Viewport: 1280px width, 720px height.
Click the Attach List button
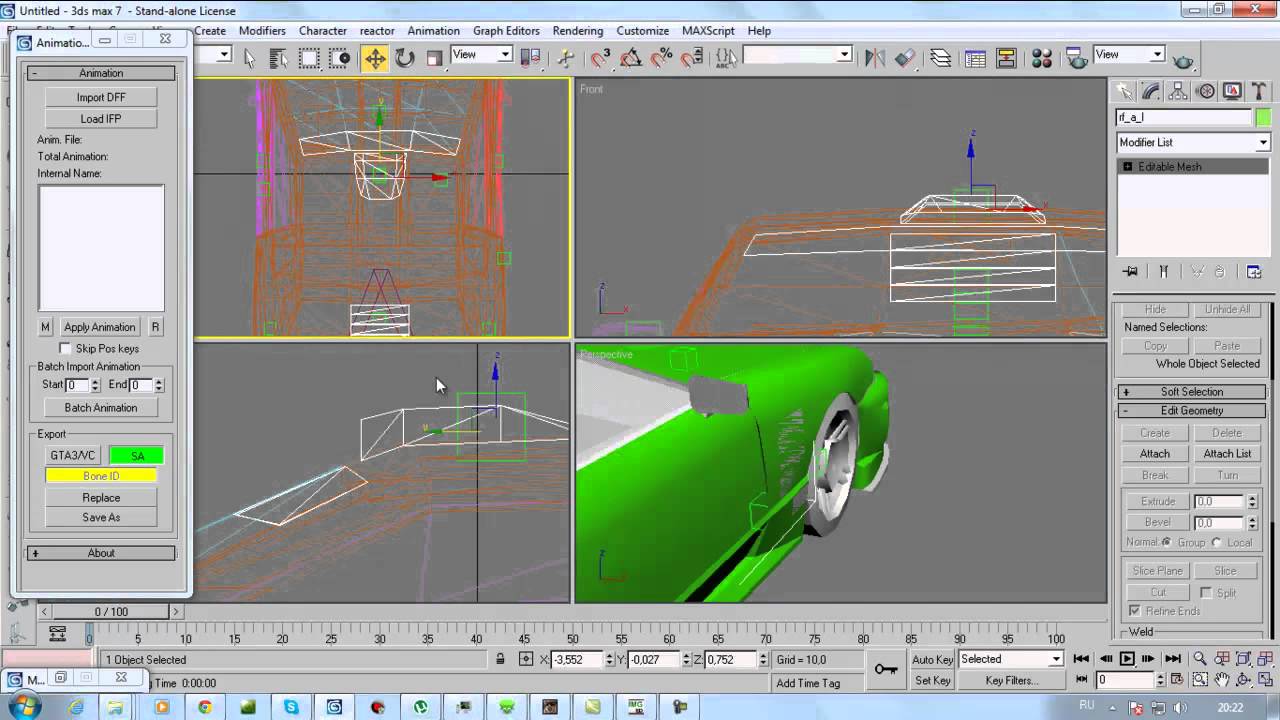tap(1227, 454)
